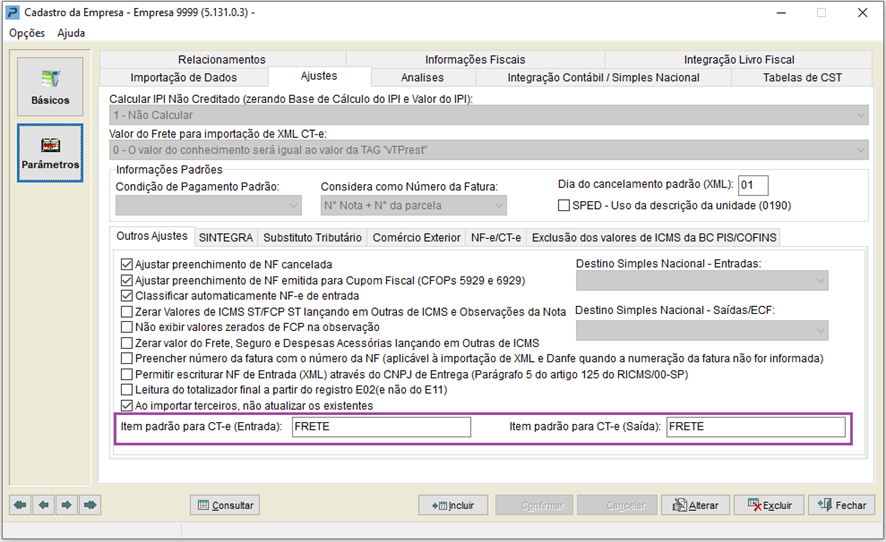886x542 pixels.
Task: Open the Opções menu
Action: click(27, 33)
